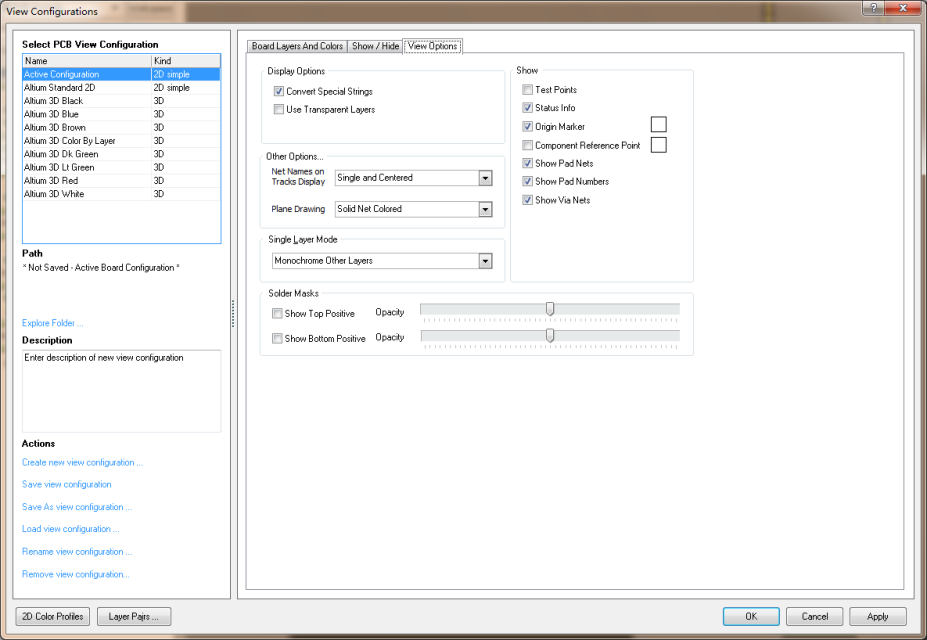Open 2D Color Profiles dialog
Image resolution: width=927 pixels, height=640 pixels.
click(53, 616)
